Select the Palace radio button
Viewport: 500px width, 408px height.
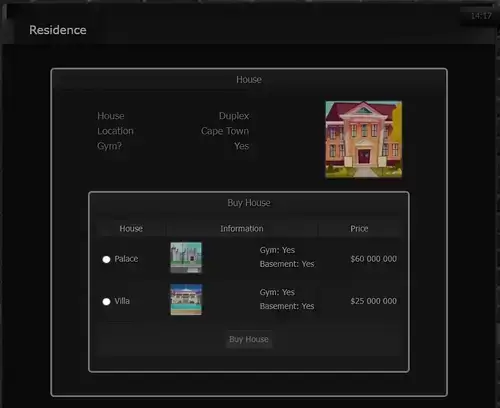(x=106, y=259)
